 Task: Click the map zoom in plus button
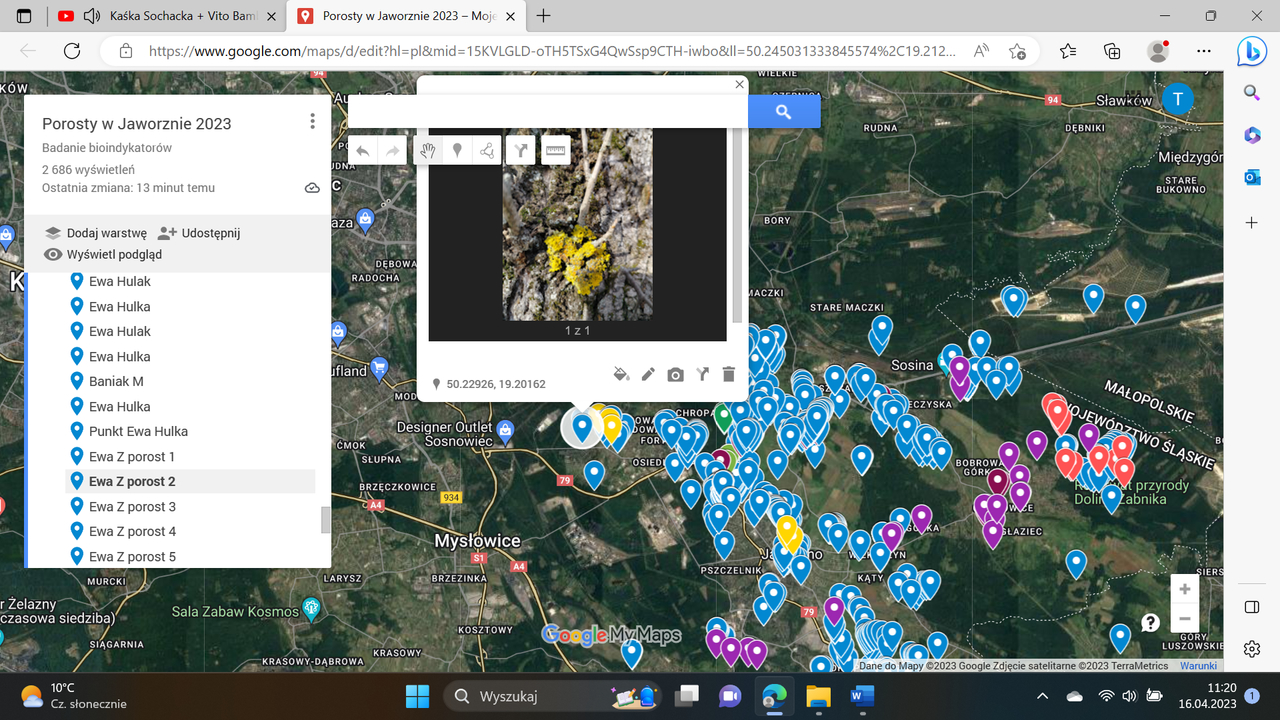1184,589
